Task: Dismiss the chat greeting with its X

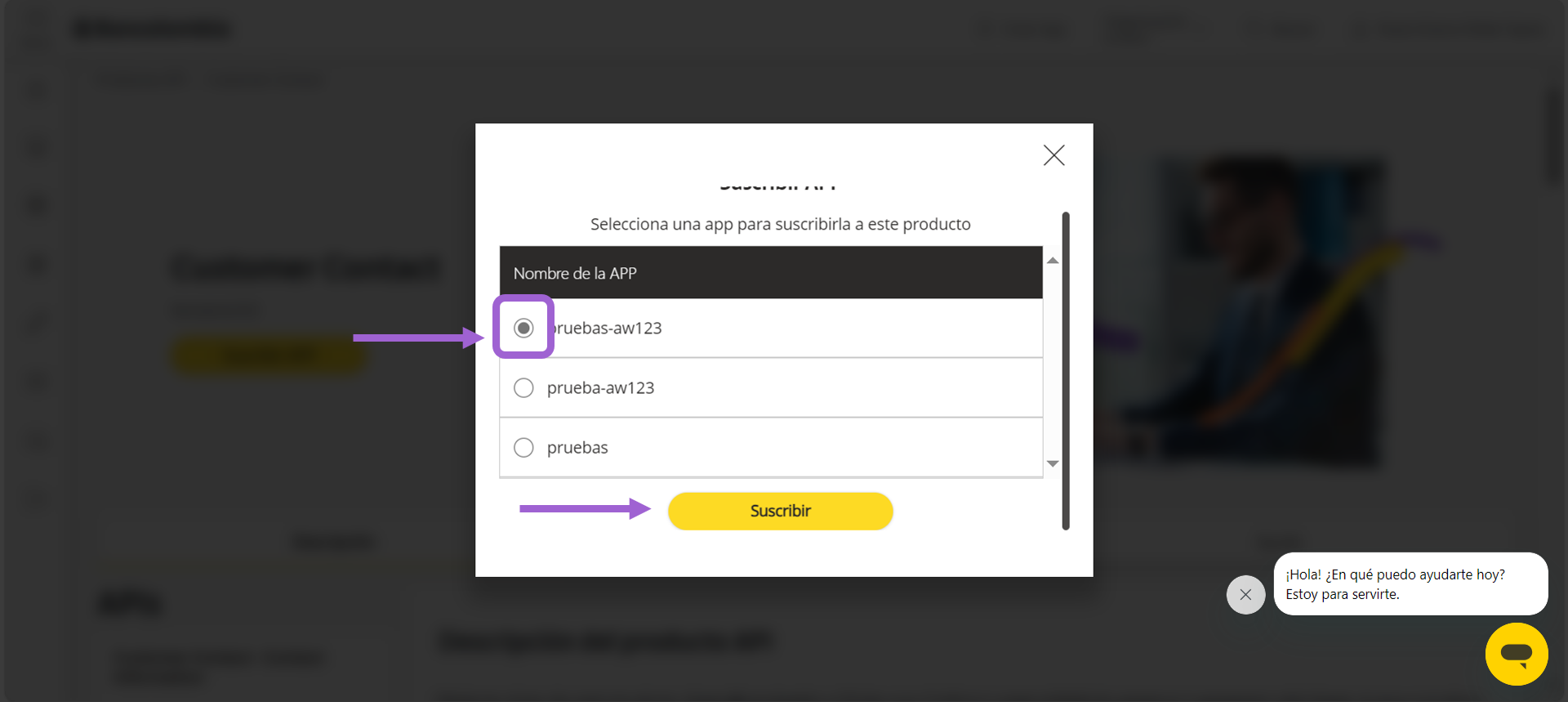Action: pyautogui.click(x=1245, y=595)
